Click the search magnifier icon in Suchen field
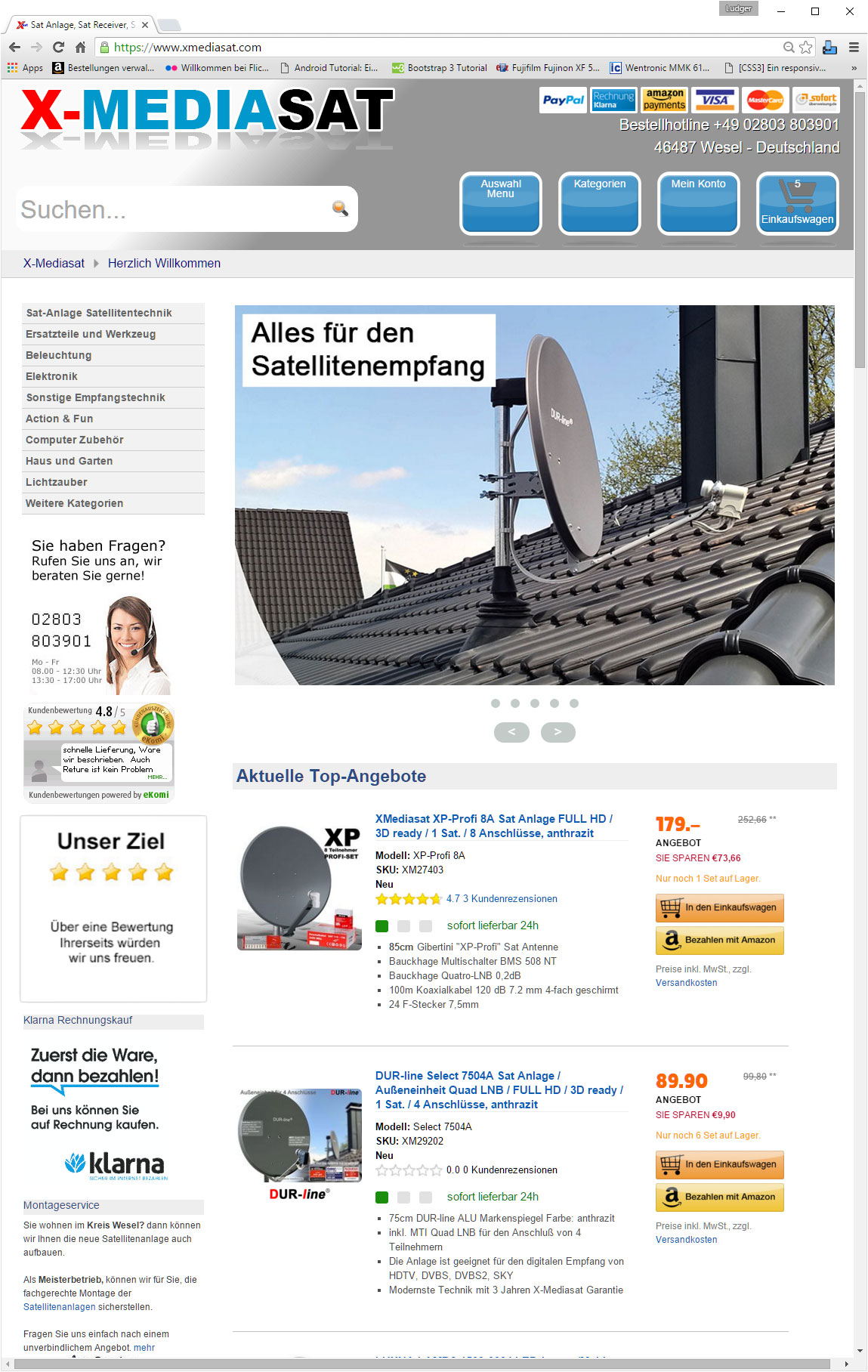This screenshot has width=868, height=1372. click(x=340, y=208)
